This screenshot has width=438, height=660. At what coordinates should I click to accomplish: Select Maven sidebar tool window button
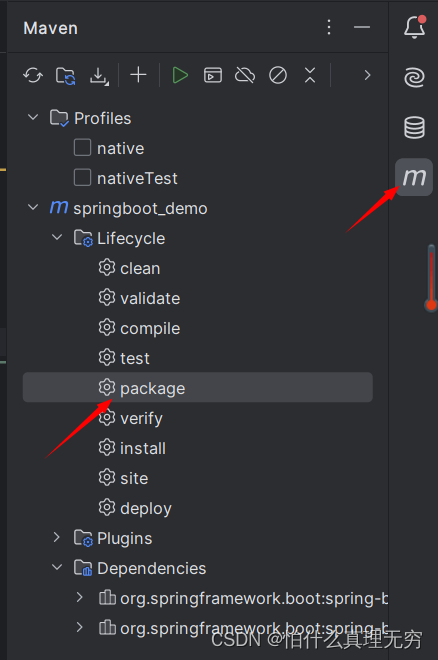tap(414, 177)
